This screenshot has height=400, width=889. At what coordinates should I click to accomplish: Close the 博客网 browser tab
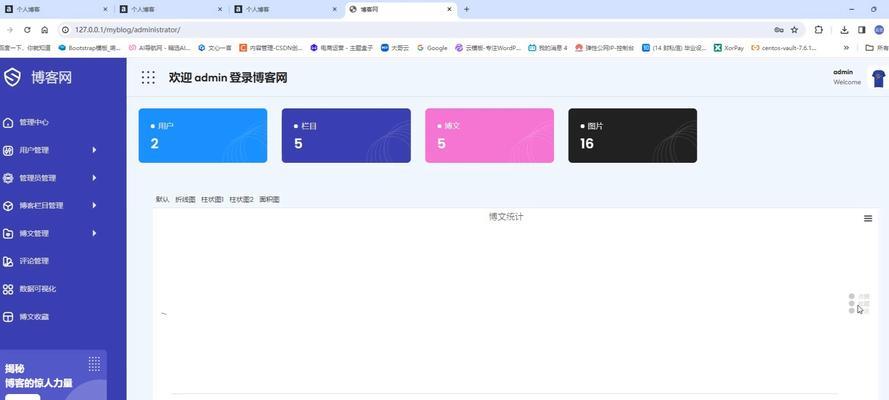coord(450,9)
